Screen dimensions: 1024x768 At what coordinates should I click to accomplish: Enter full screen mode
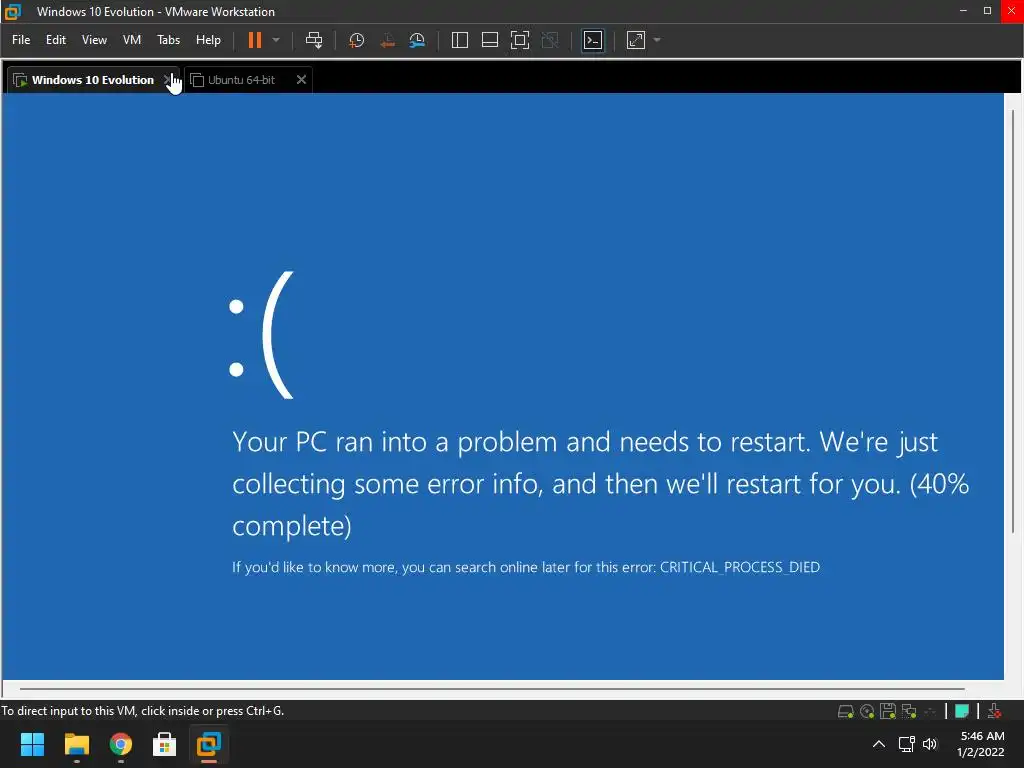(x=520, y=40)
